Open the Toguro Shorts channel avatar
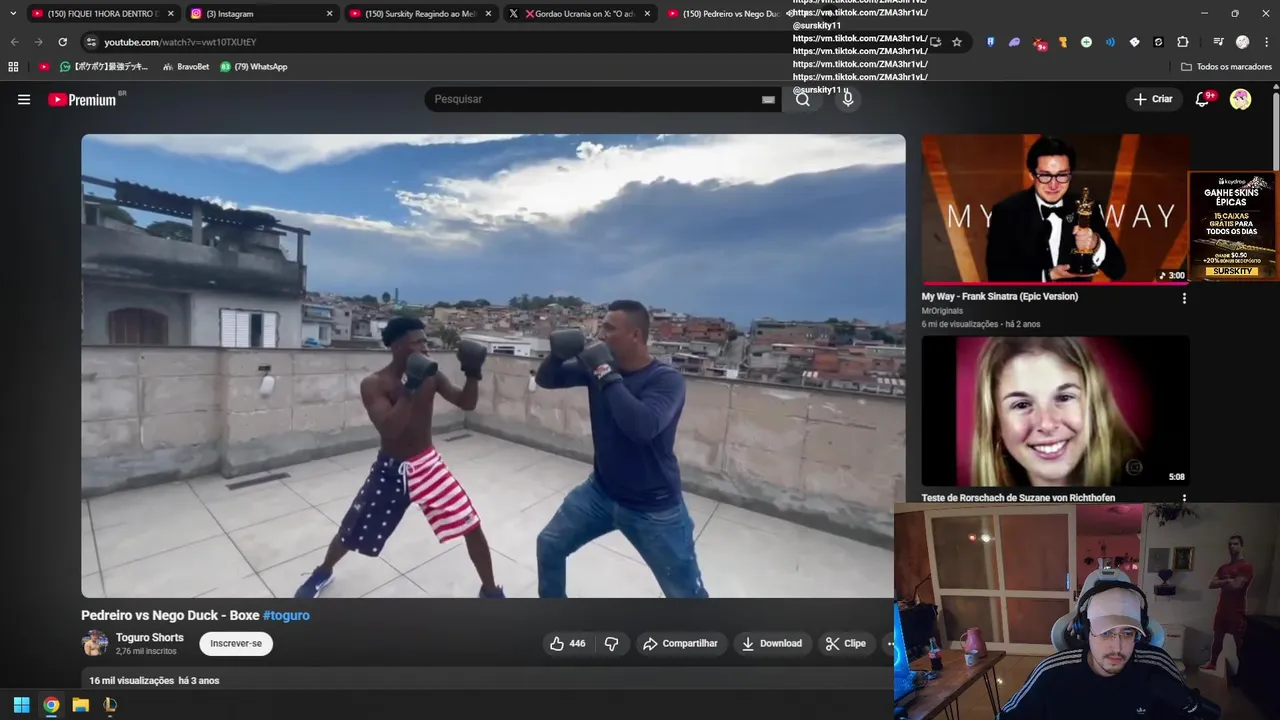The image size is (1280, 720). (95, 643)
